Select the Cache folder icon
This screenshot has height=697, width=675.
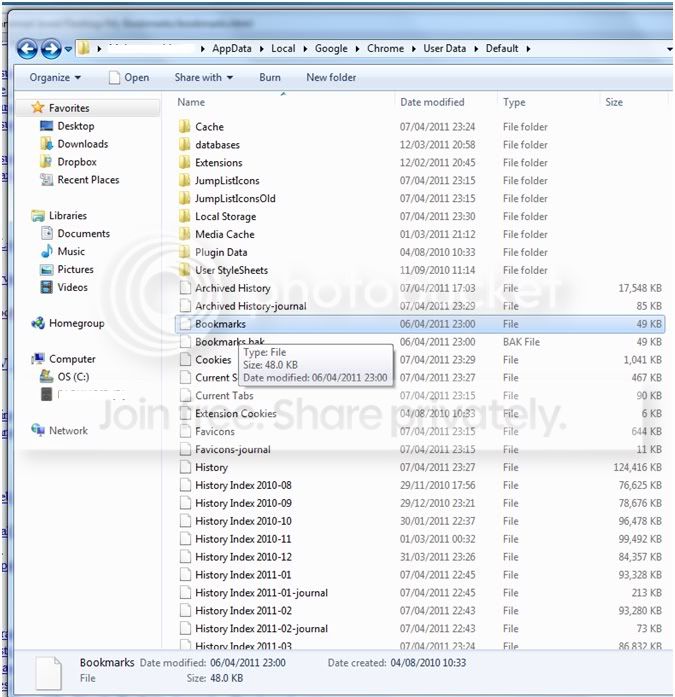tap(184, 127)
